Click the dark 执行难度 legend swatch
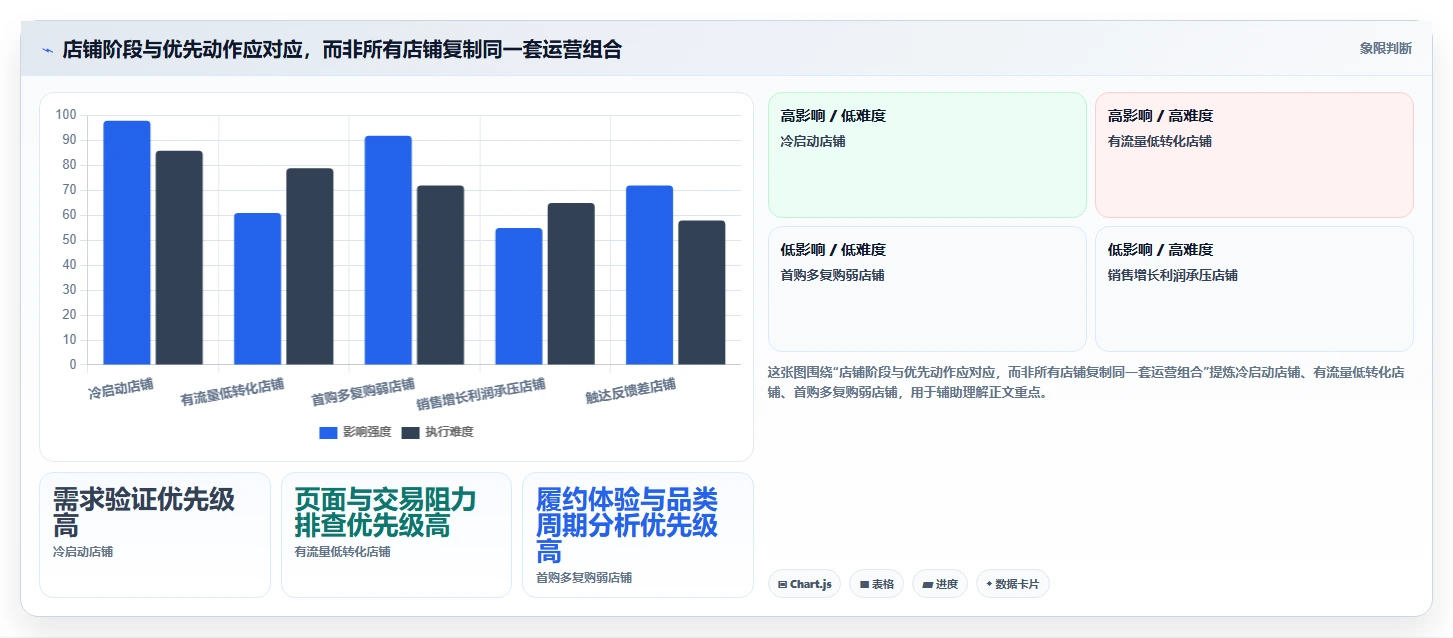1453x638 pixels. [411, 432]
